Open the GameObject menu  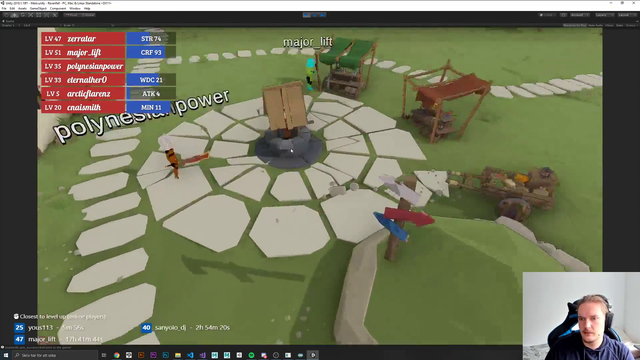coord(38,8)
